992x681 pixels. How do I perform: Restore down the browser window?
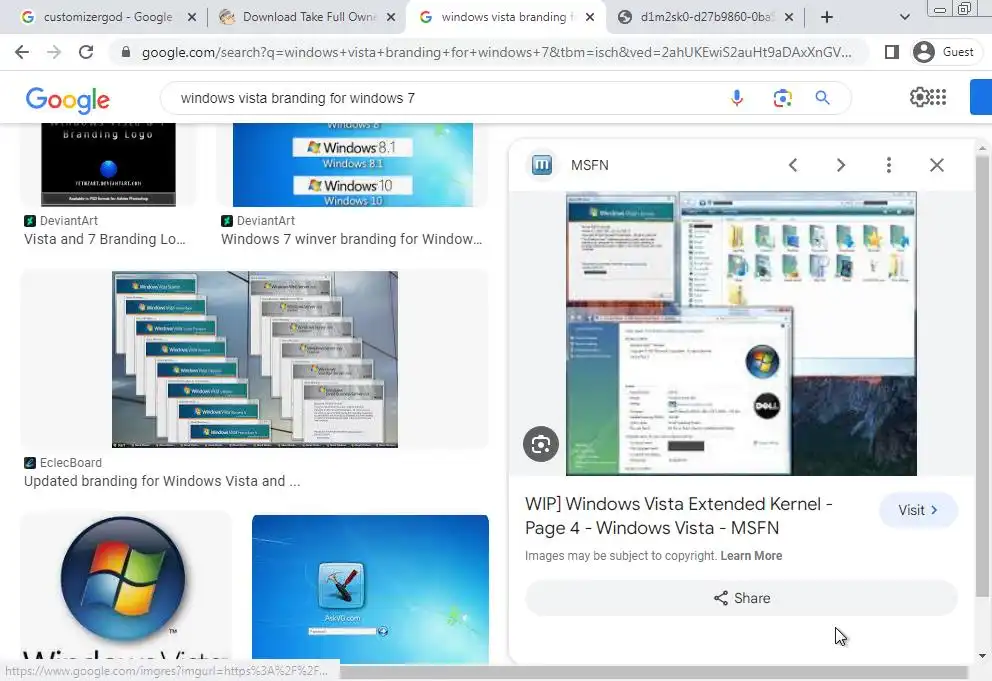coord(964,9)
